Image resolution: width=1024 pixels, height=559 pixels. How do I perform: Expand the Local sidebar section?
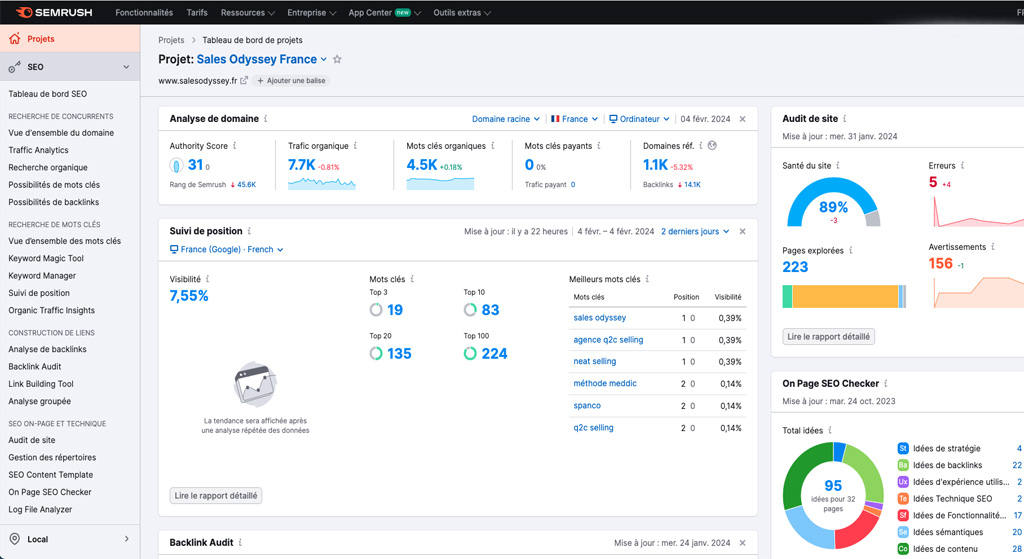point(126,539)
